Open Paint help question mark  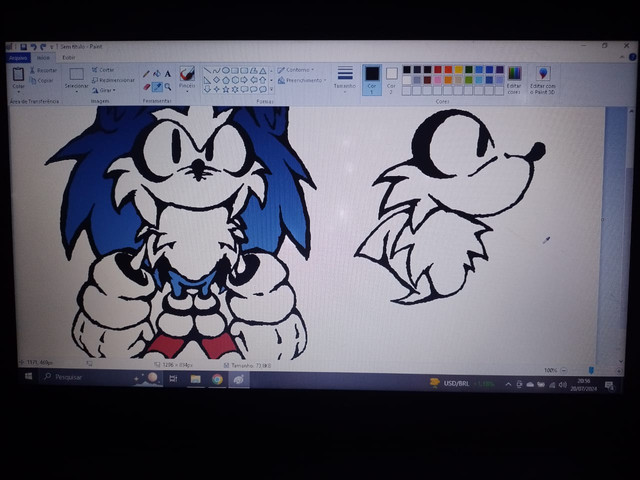pyautogui.click(x=633, y=57)
